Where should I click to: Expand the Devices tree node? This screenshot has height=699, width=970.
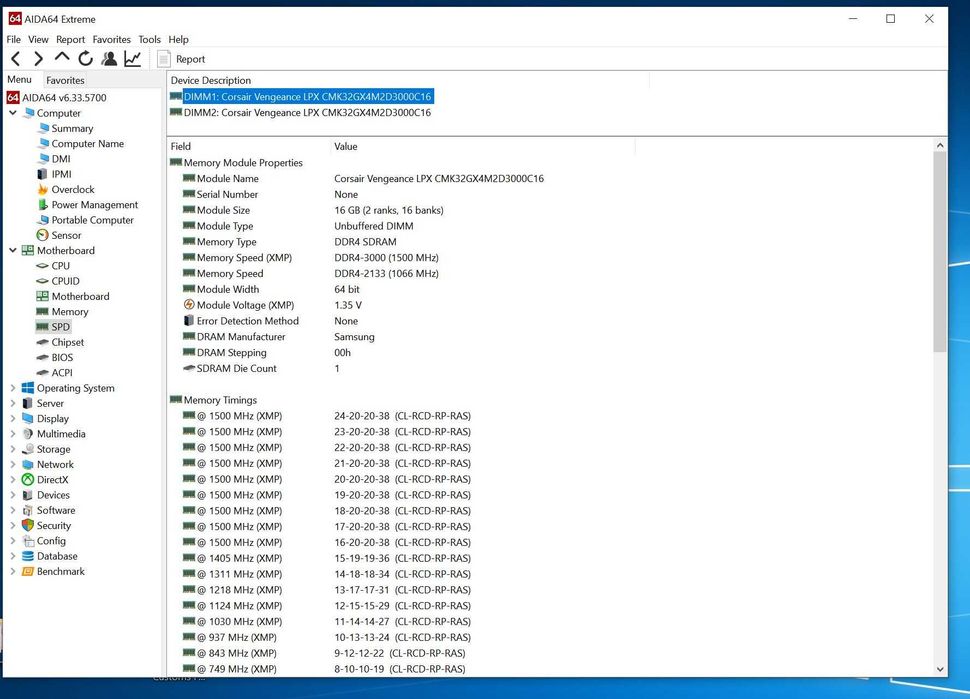coord(13,495)
